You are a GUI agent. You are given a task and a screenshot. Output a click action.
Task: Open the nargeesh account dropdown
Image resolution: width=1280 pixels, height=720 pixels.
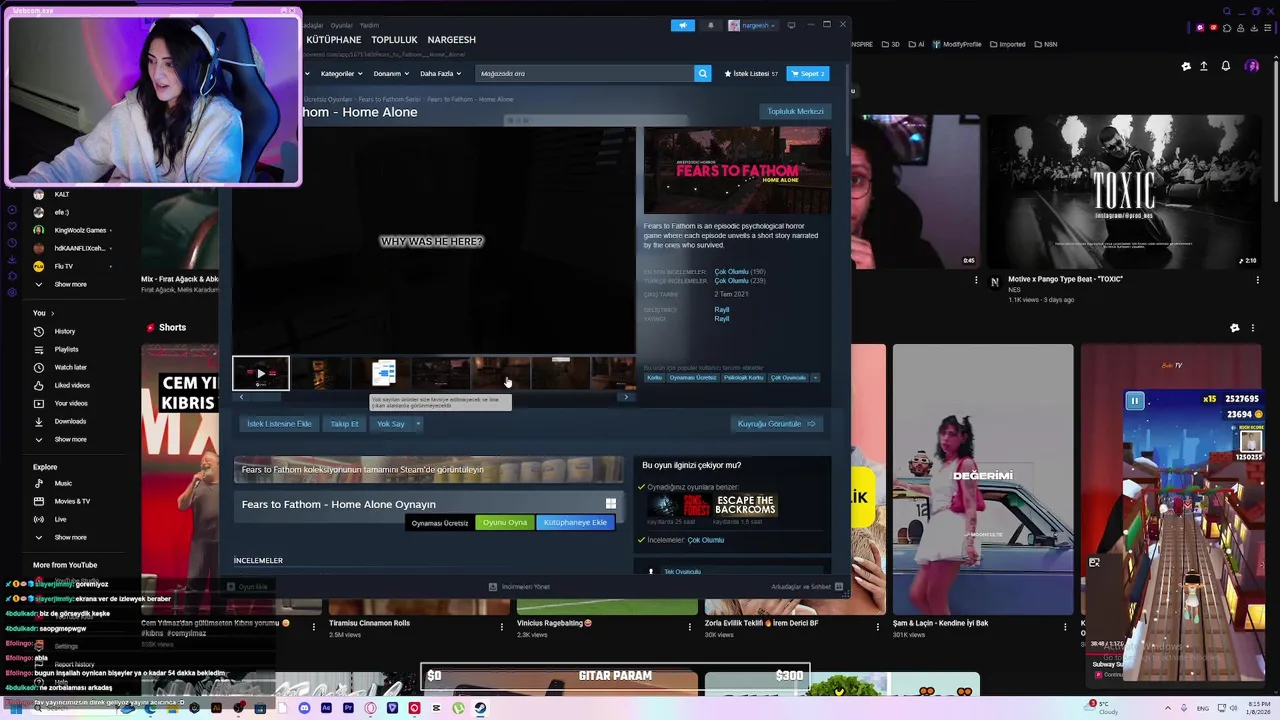click(x=752, y=25)
